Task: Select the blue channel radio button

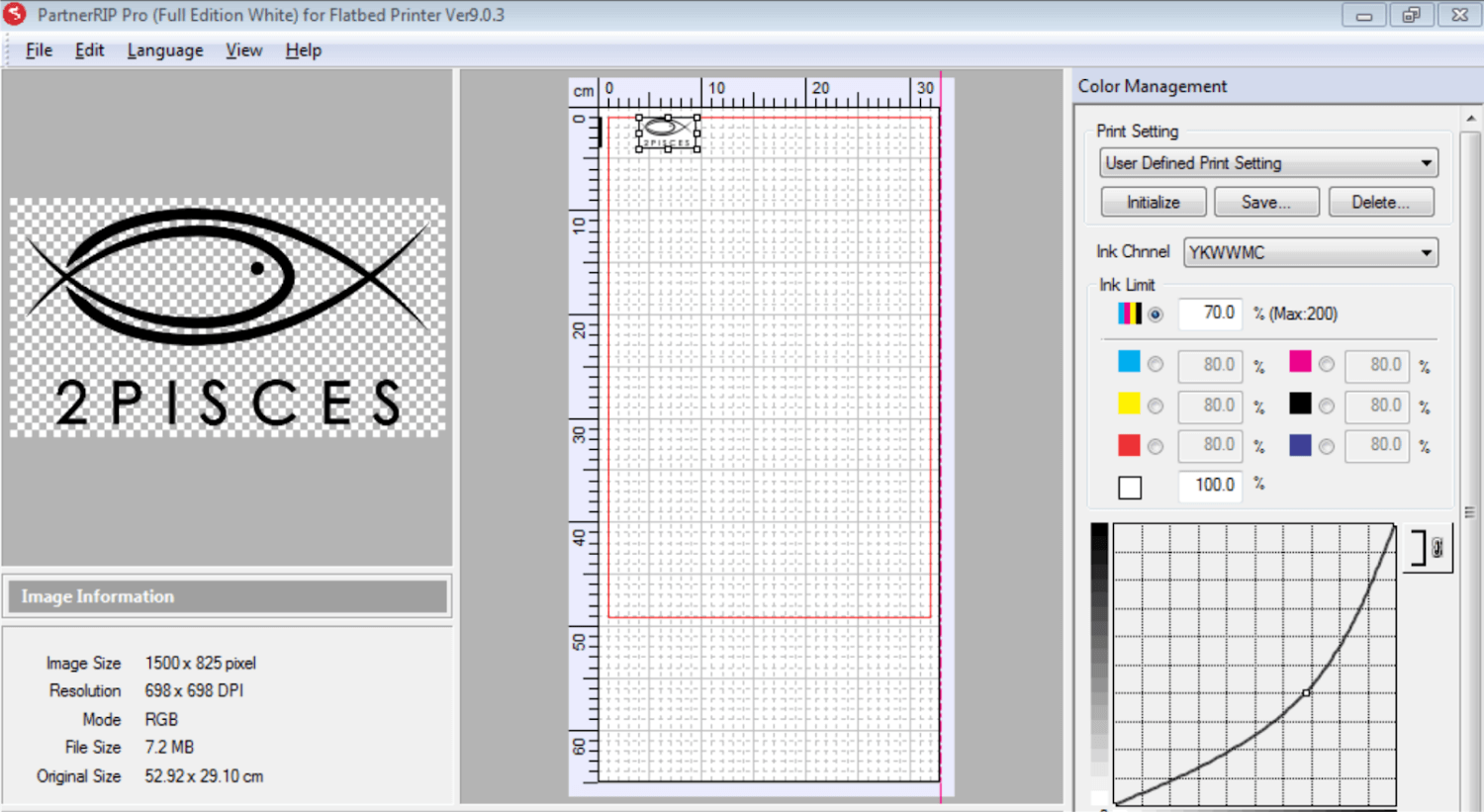Action: click(x=1328, y=446)
